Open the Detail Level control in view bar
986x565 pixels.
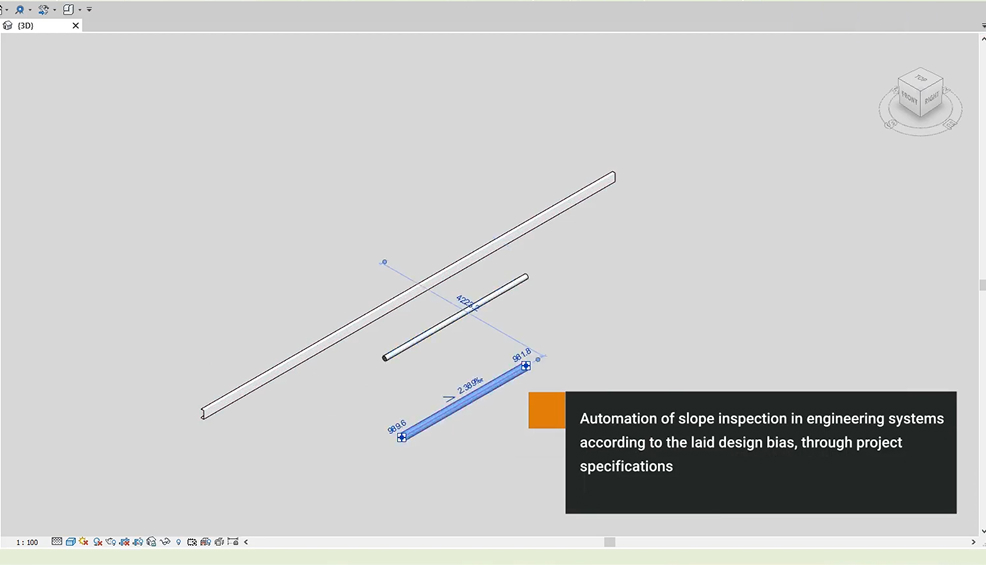pos(57,542)
